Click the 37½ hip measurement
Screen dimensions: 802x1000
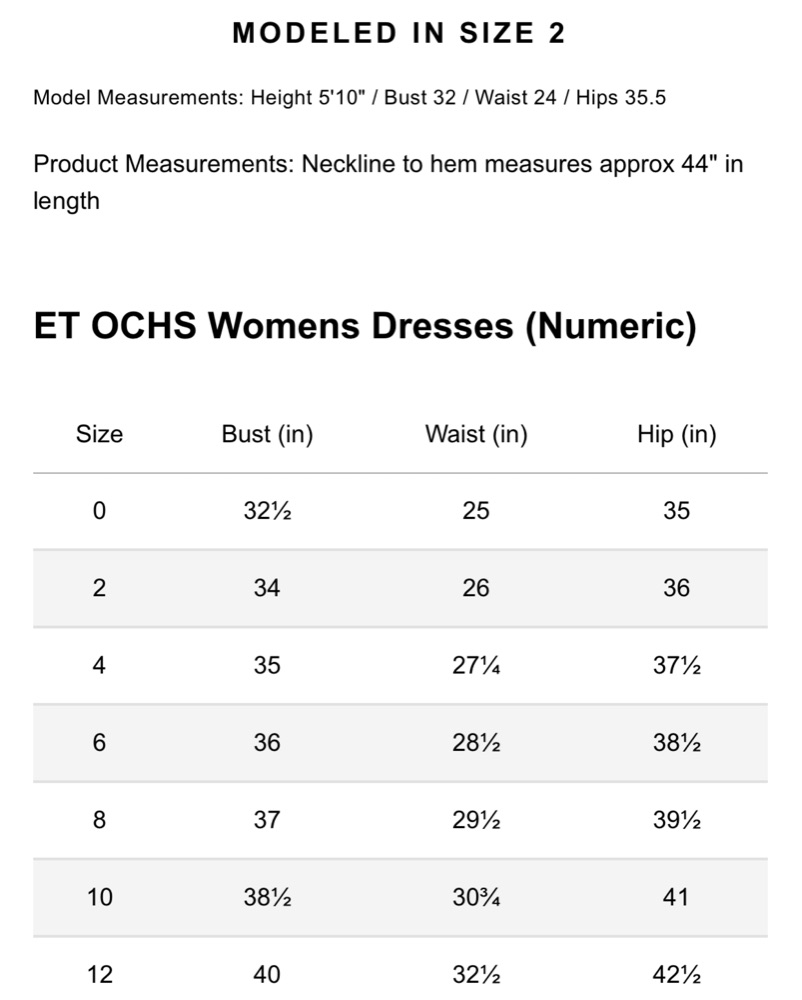pos(676,666)
